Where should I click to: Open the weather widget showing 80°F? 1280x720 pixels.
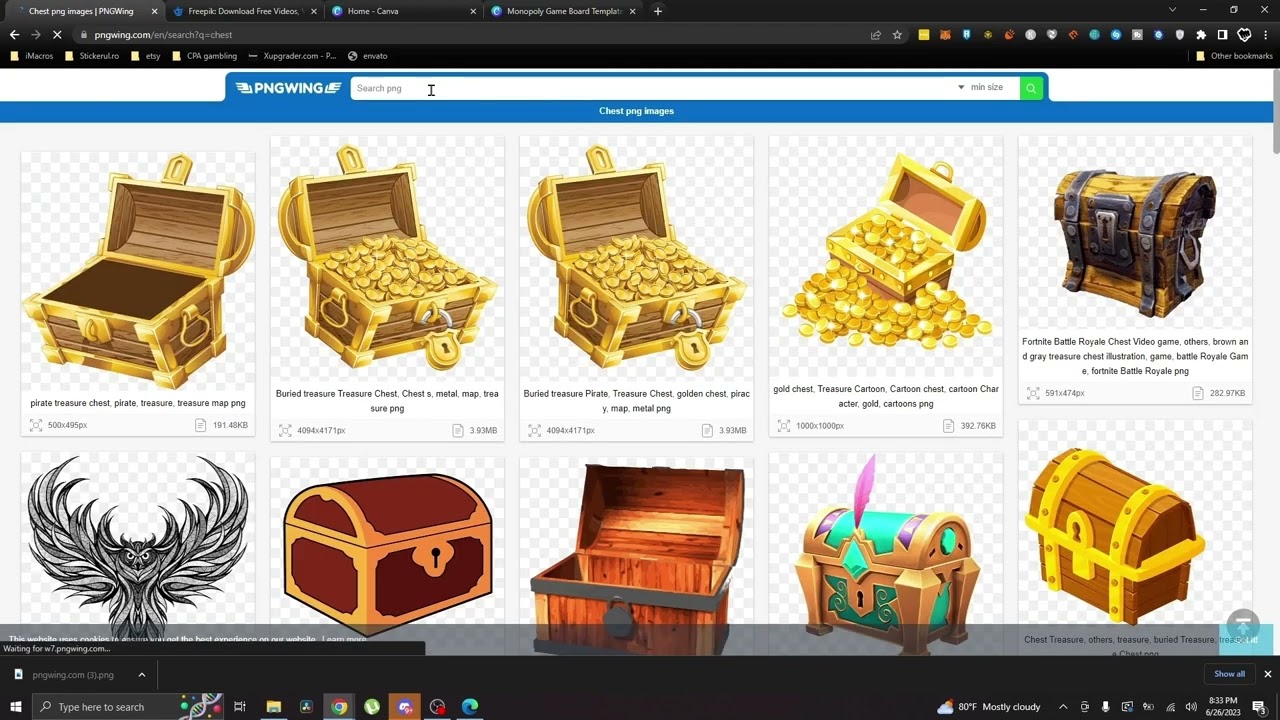pos(989,707)
